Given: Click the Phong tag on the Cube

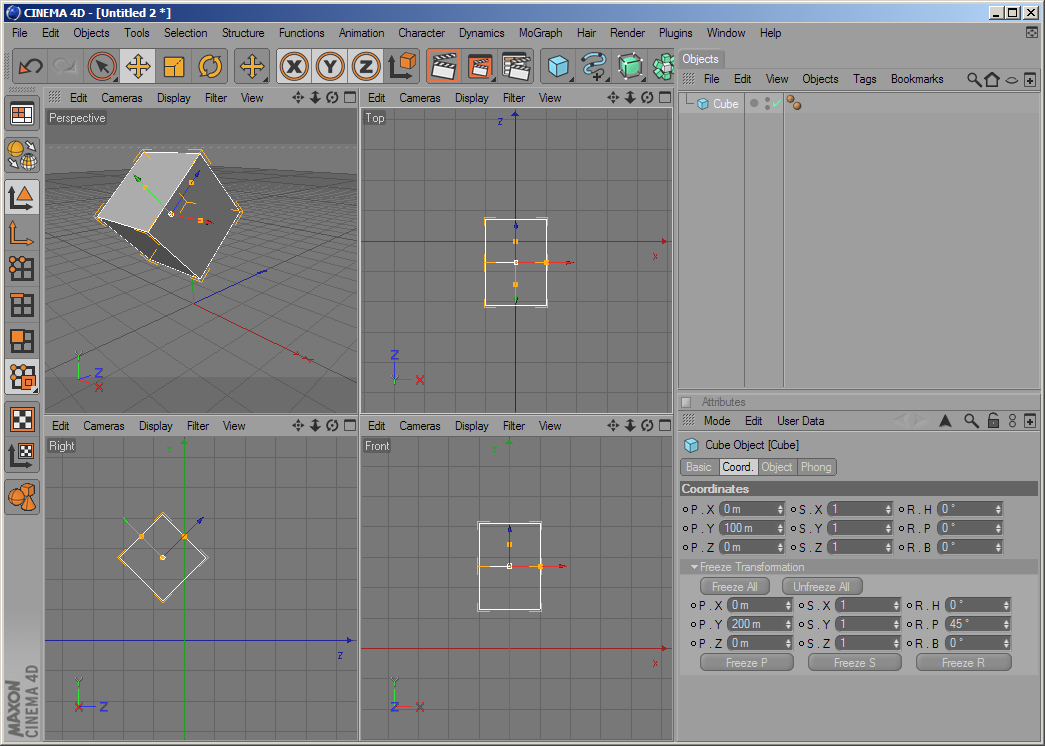Looking at the screenshot, I should pos(793,103).
